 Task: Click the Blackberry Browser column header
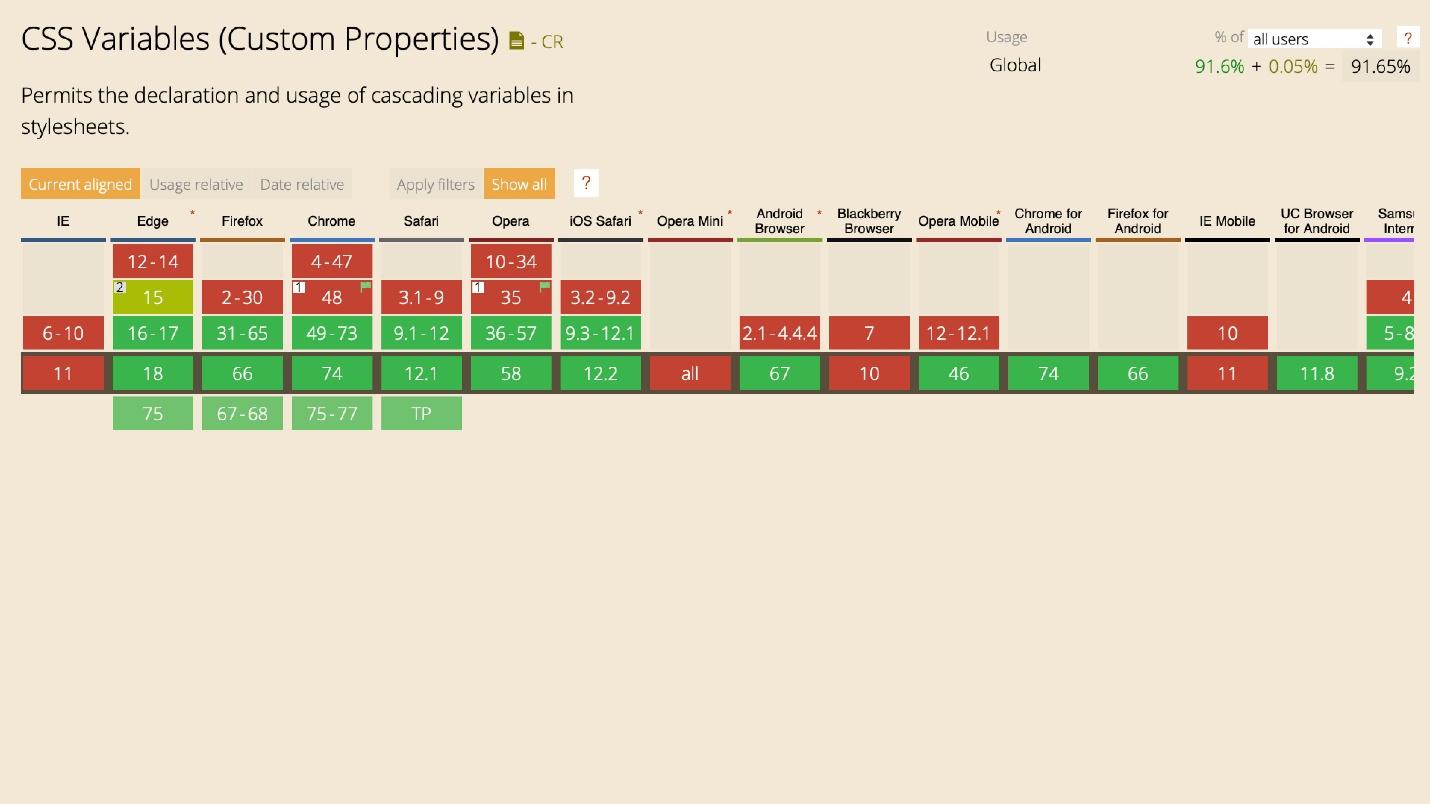(869, 221)
